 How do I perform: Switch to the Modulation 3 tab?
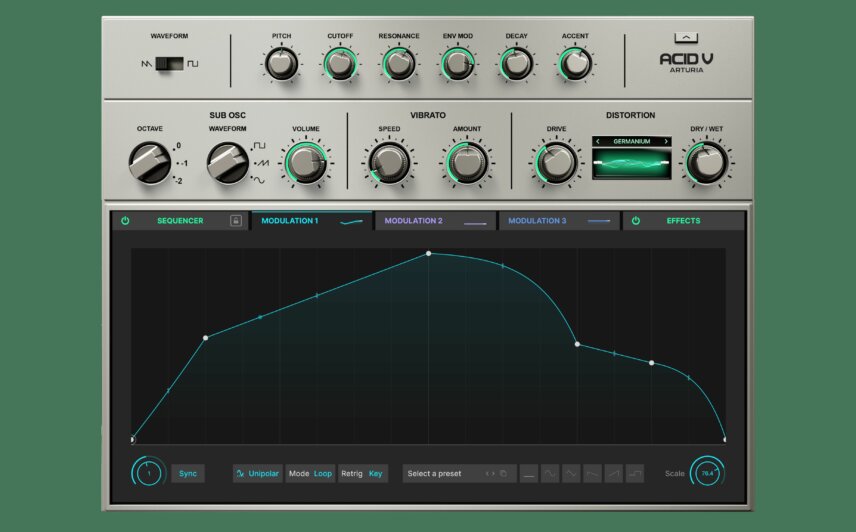559,221
